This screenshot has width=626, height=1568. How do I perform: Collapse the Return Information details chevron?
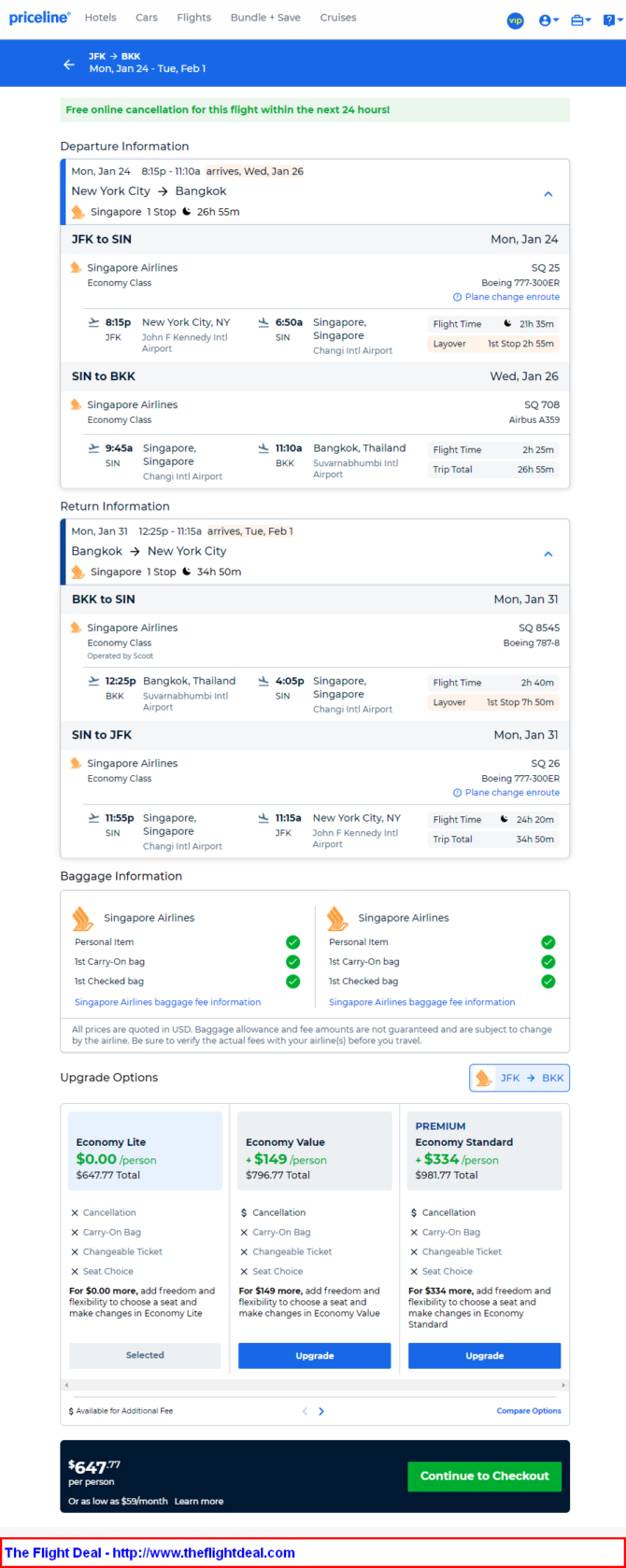tap(548, 554)
